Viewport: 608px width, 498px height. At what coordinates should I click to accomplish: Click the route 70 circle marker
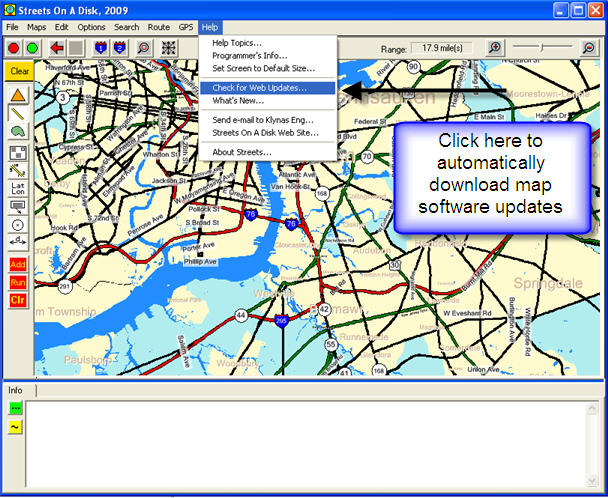tap(366, 157)
